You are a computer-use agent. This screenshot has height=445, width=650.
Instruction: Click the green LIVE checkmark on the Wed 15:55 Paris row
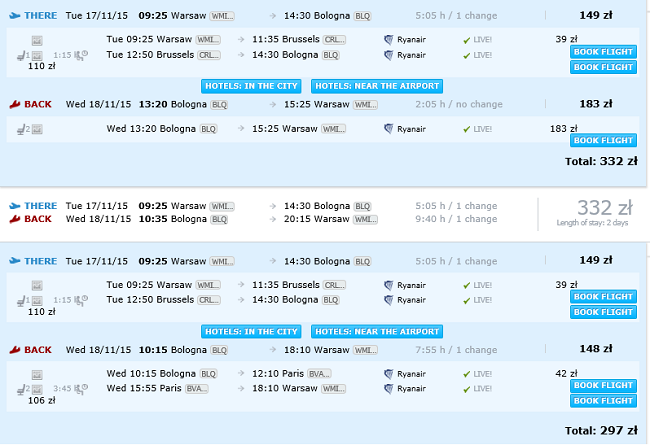coord(467,389)
